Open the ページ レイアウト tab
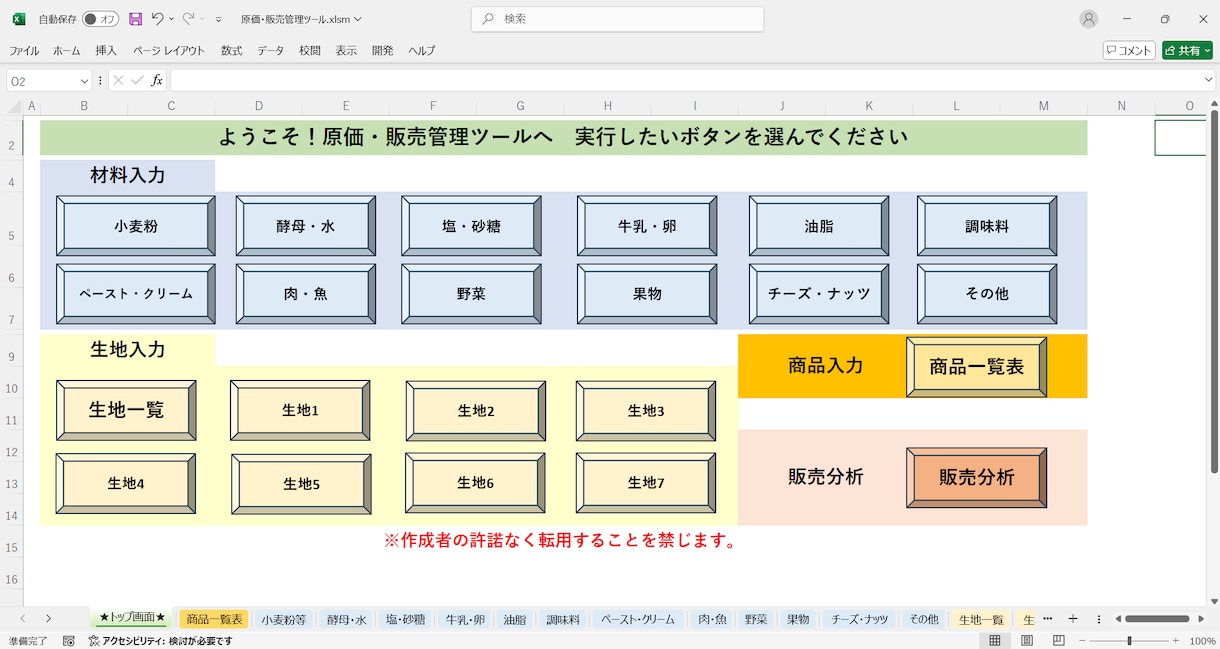 point(169,50)
